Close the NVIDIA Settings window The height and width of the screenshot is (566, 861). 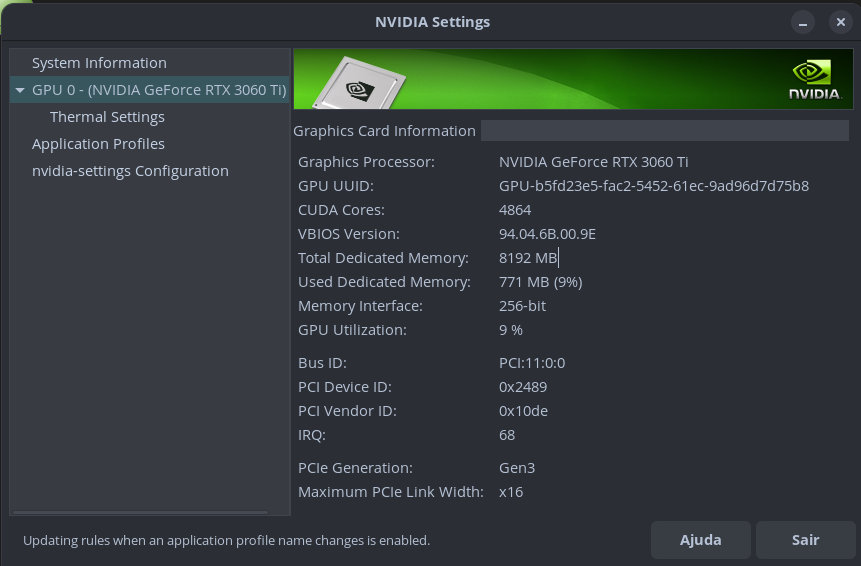(x=840, y=22)
